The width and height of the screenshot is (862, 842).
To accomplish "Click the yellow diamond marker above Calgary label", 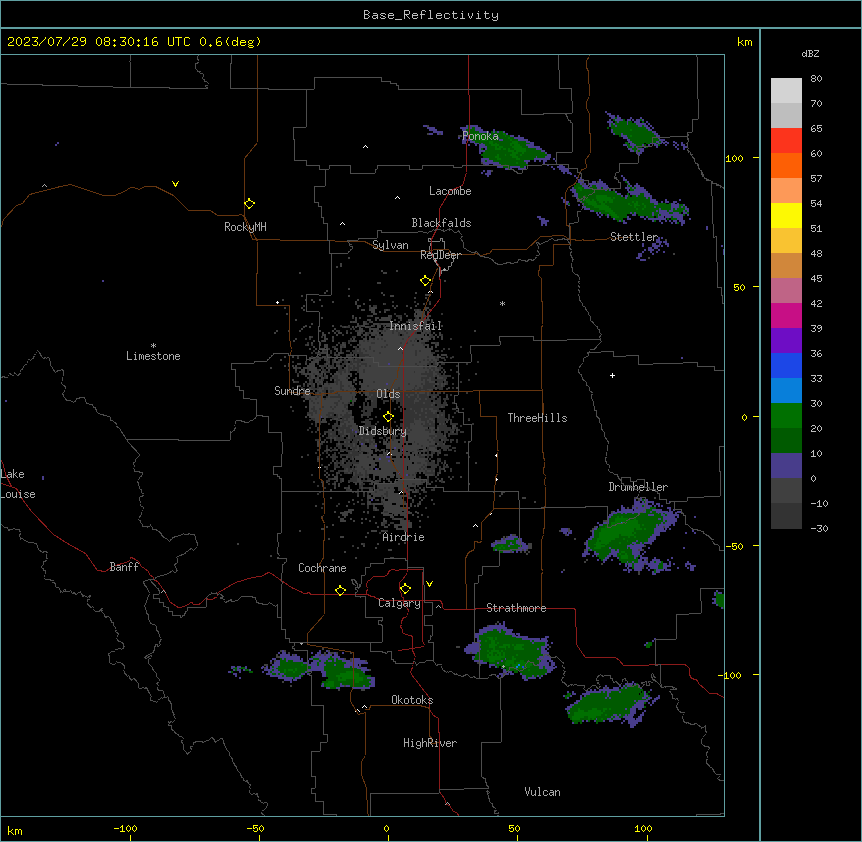I will [x=405, y=589].
